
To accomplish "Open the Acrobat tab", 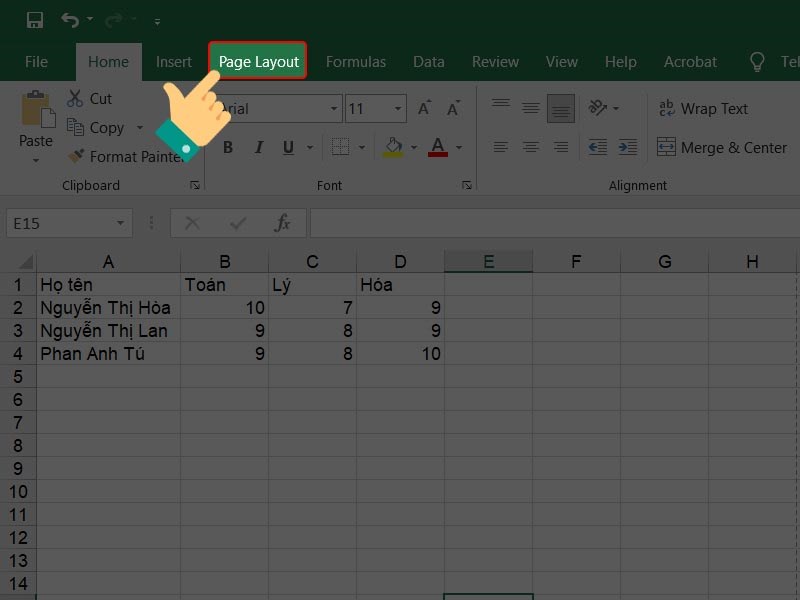I will [x=690, y=62].
